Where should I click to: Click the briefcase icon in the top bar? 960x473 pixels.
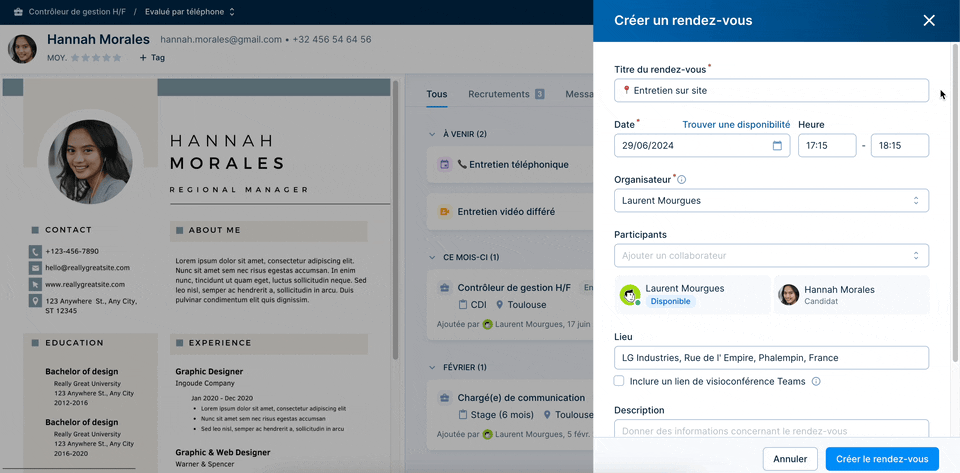point(18,12)
